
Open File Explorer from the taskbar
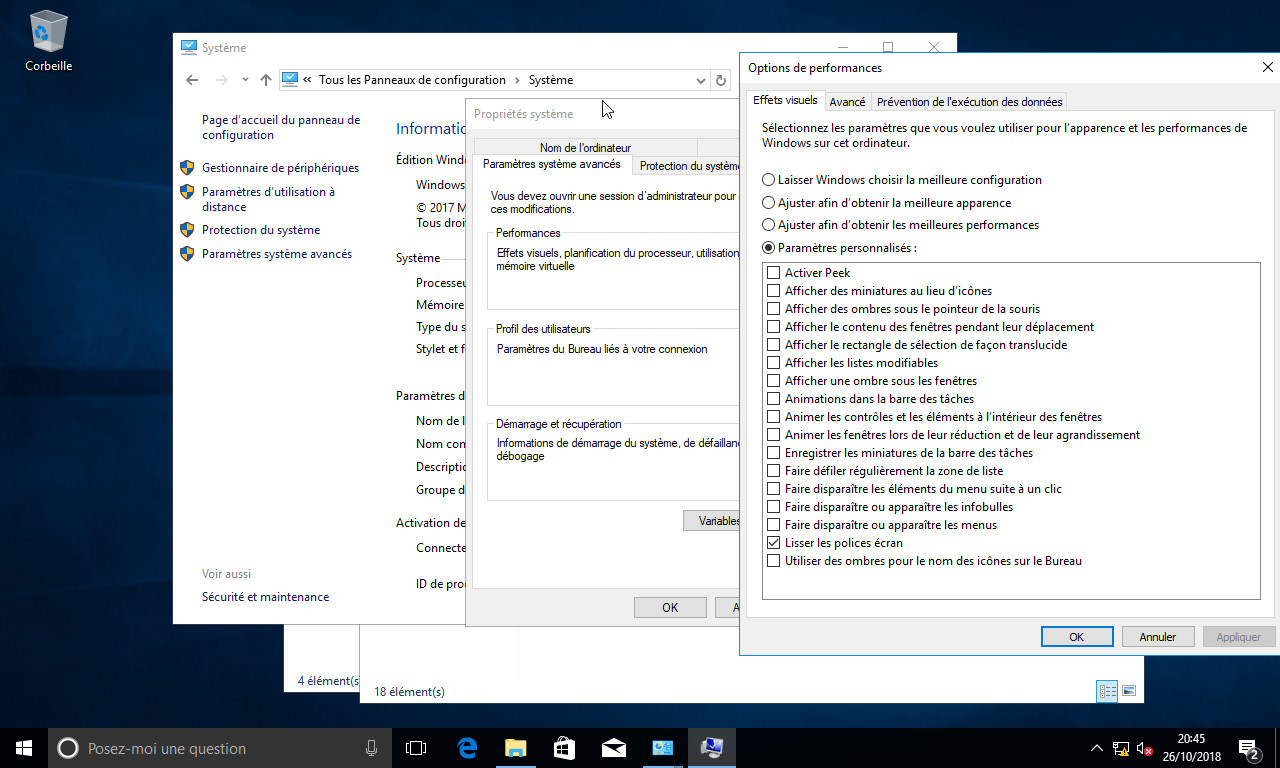(515, 748)
